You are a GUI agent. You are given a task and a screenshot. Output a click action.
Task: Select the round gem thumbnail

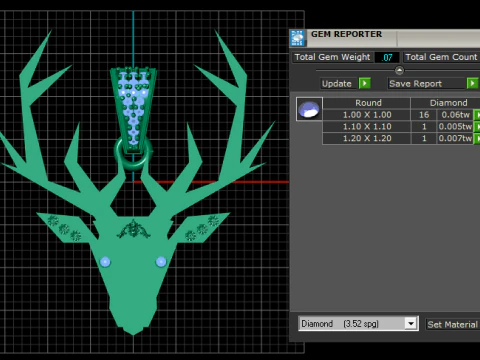pyautogui.click(x=309, y=109)
